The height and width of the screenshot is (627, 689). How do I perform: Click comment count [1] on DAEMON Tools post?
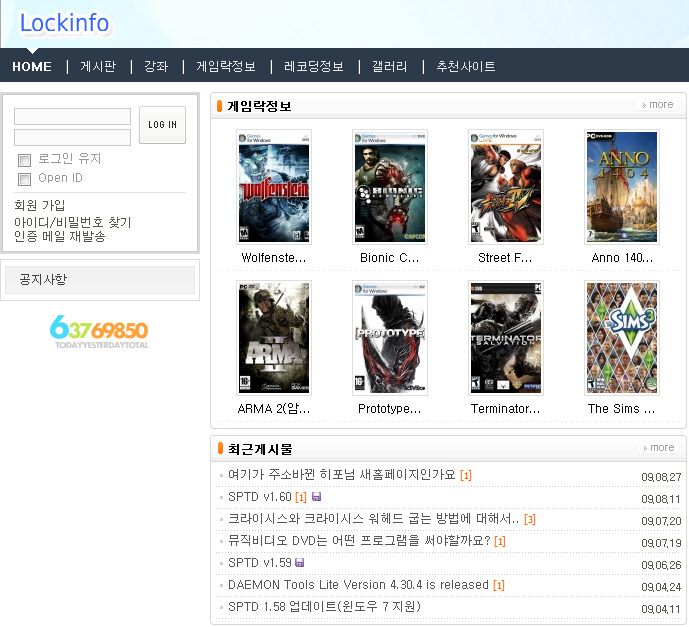point(499,585)
